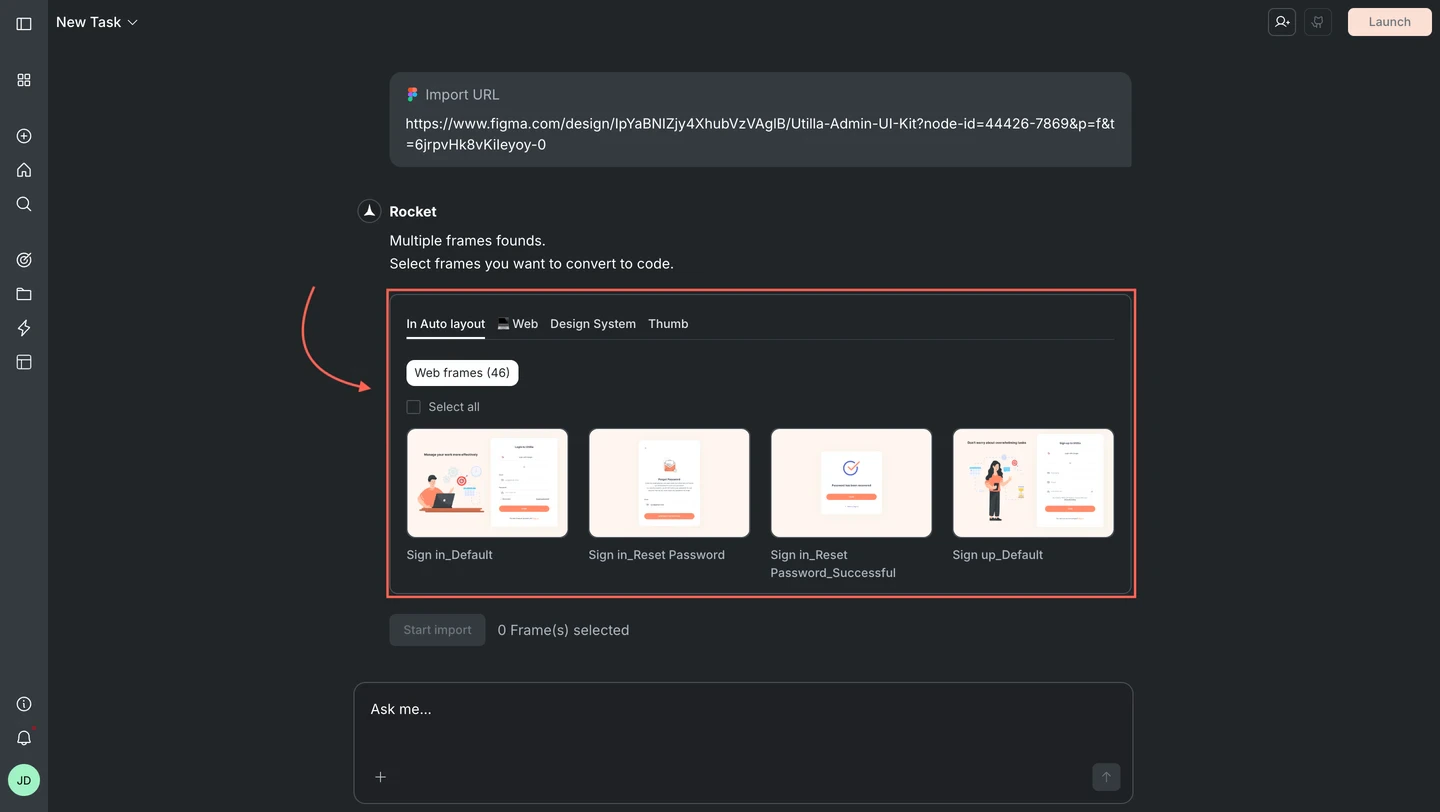This screenshot has height=812, width=1440.
Task: Open the GitHub integration icon
Action: [1317, 21]
